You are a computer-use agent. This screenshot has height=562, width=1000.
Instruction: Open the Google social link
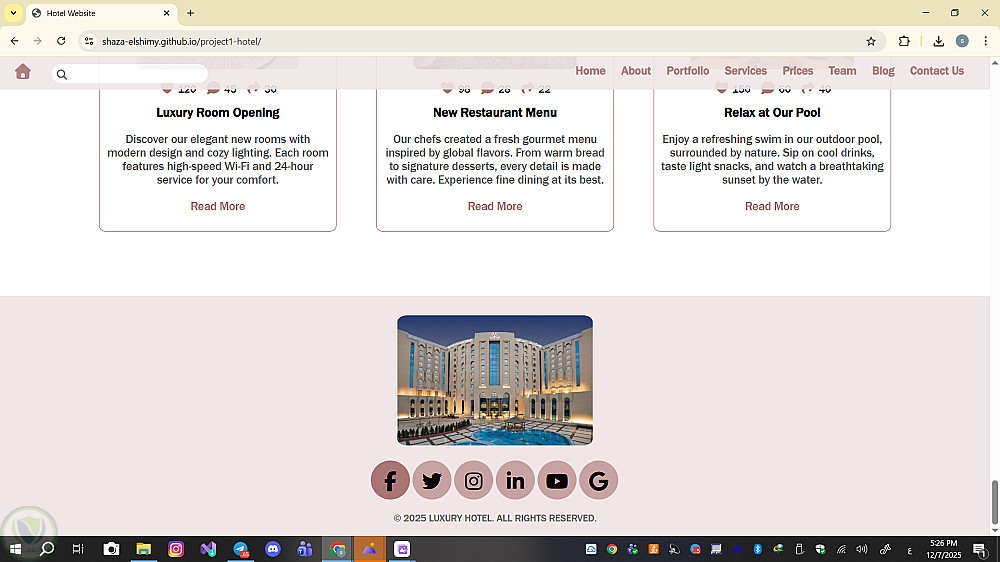[x=598, y=480]
